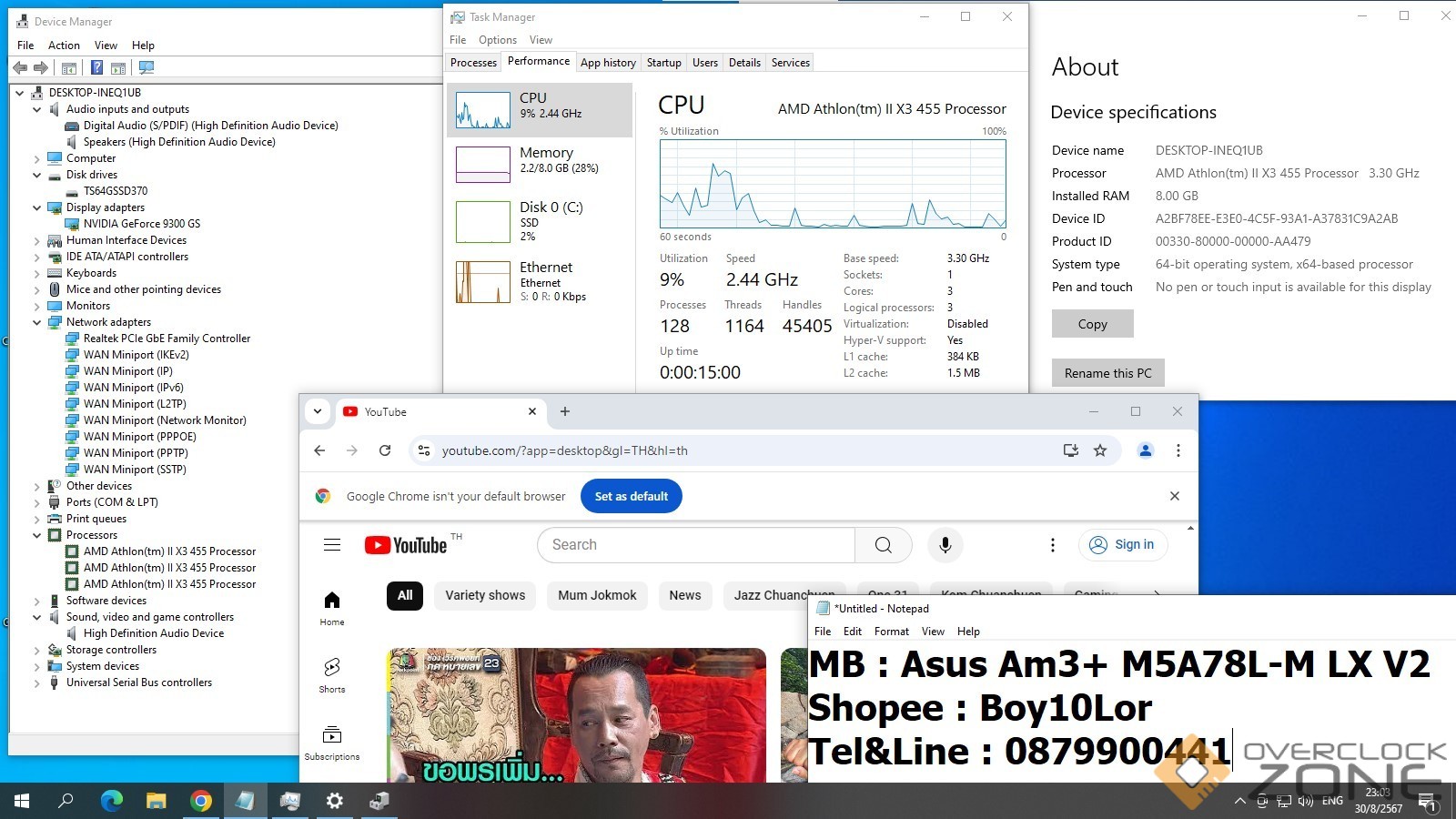Click Copy button in About settings
The image size is (1456, 819).
[x=1093, y=324]
